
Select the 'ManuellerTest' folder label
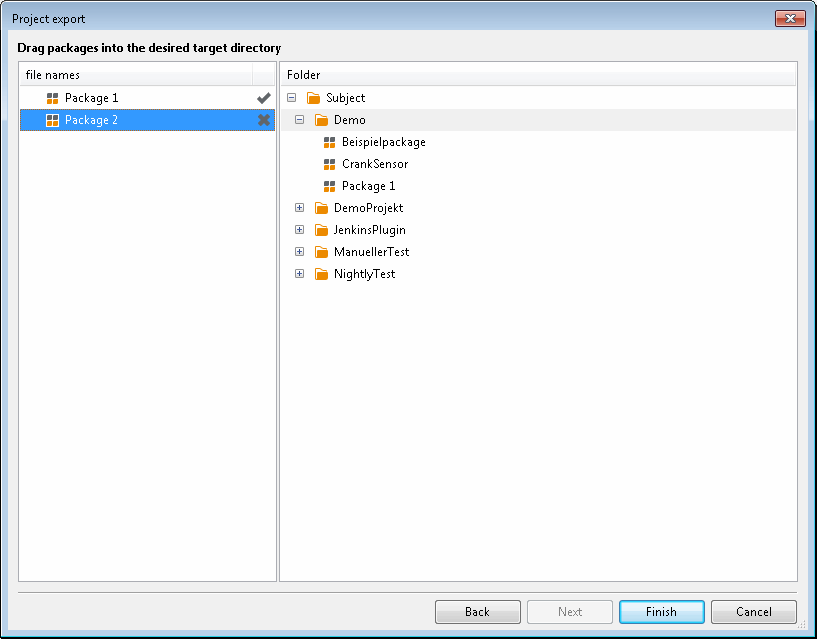(372, 252)
